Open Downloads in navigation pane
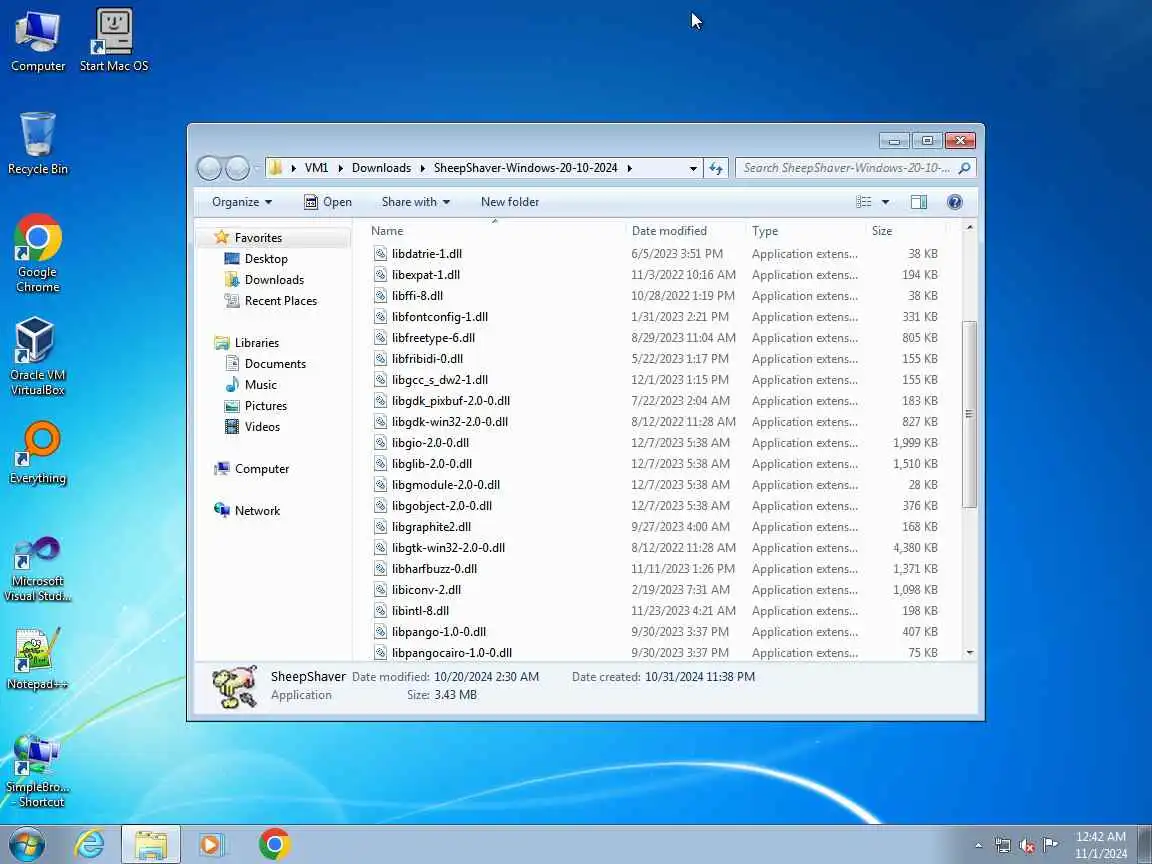This screenshot has height=864, width=1152. pos(274,280)
